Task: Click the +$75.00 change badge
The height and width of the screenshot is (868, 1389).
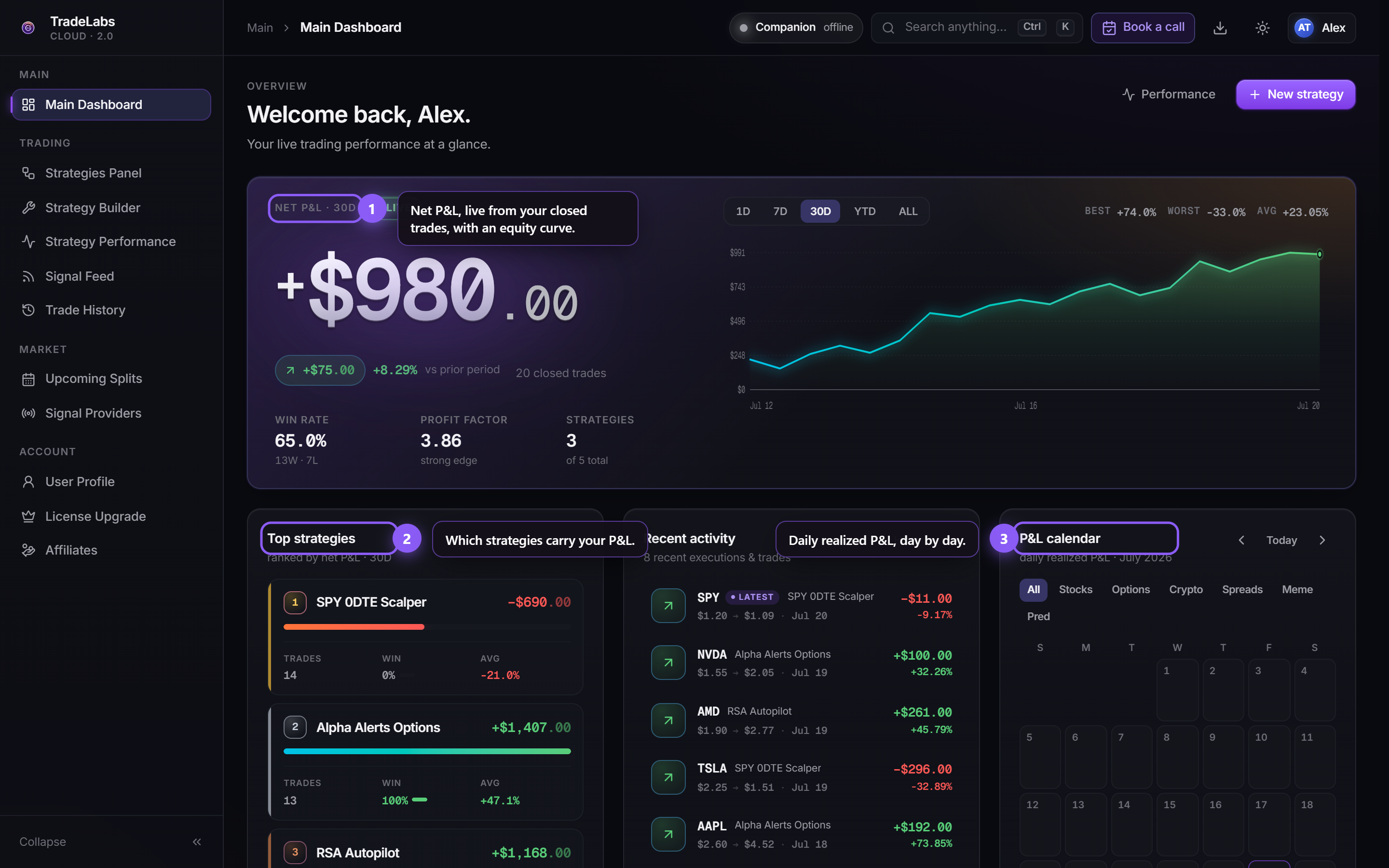Action: pyautogui.click(x=320, y=370)
